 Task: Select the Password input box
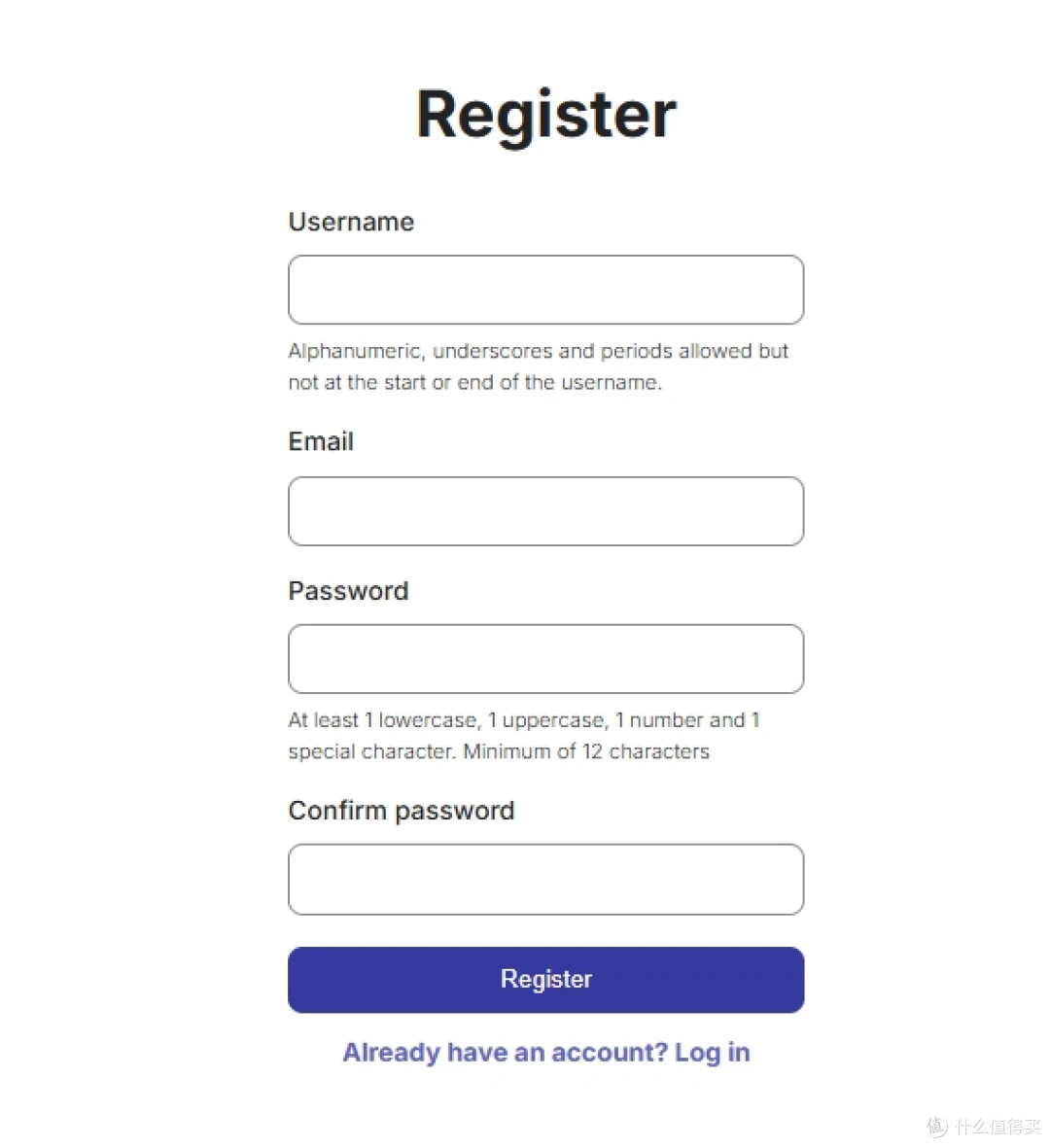coord(545,659)
